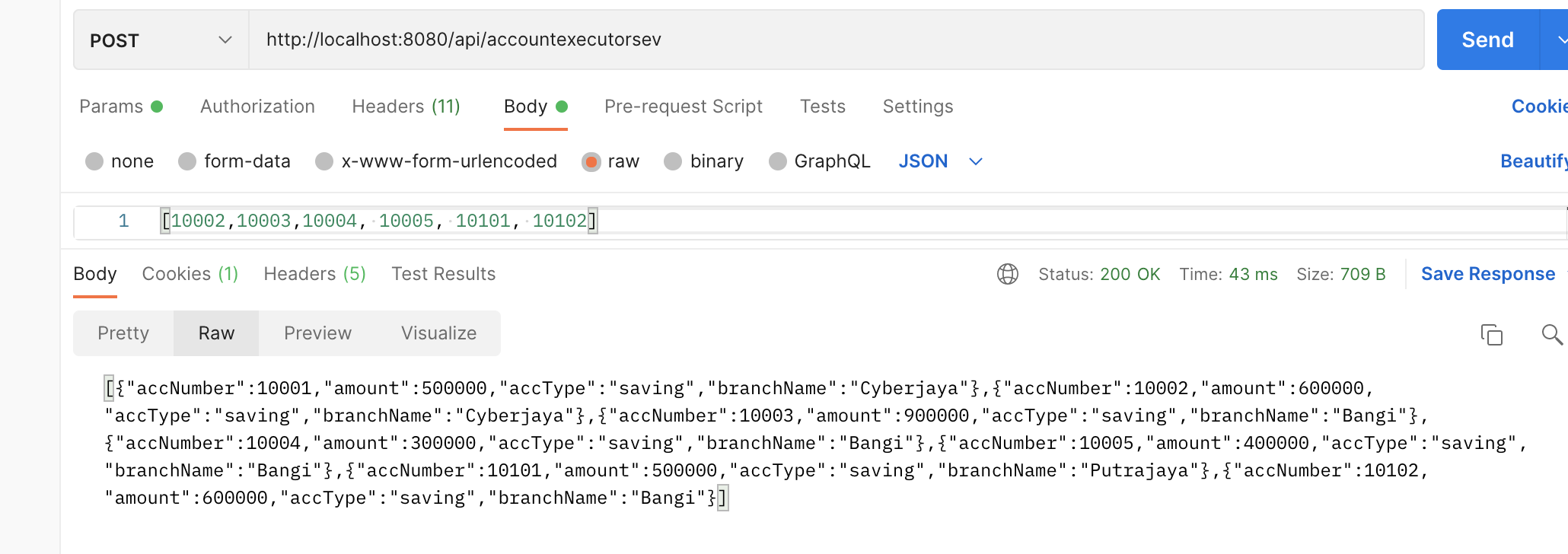Click into the request URL field
Image resolution: width=1568 pixels, height=554 pixels.
point(836,40)
